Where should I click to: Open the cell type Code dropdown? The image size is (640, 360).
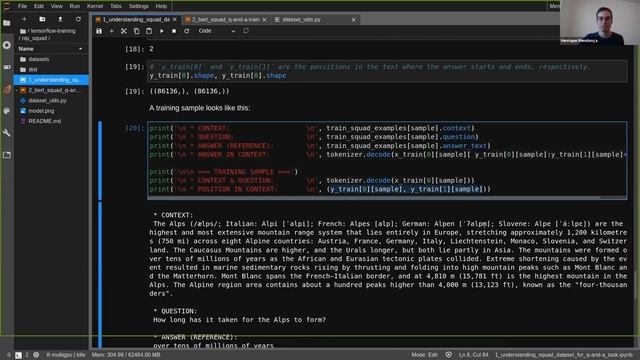click(217, 31)
